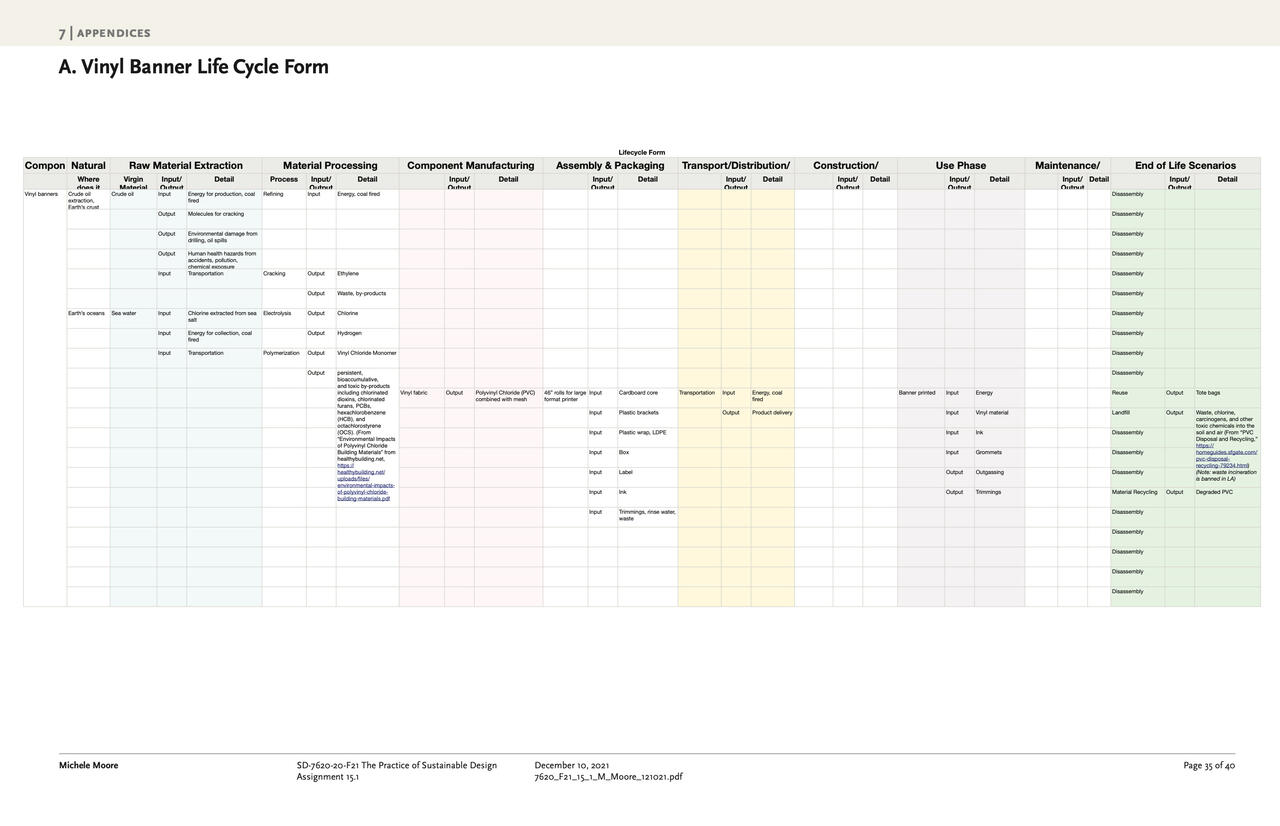The width and height of the screenshot is (1280, 826).
Task: Click the 'Michele Moore' author name in footer
Action: pos(88,766)
